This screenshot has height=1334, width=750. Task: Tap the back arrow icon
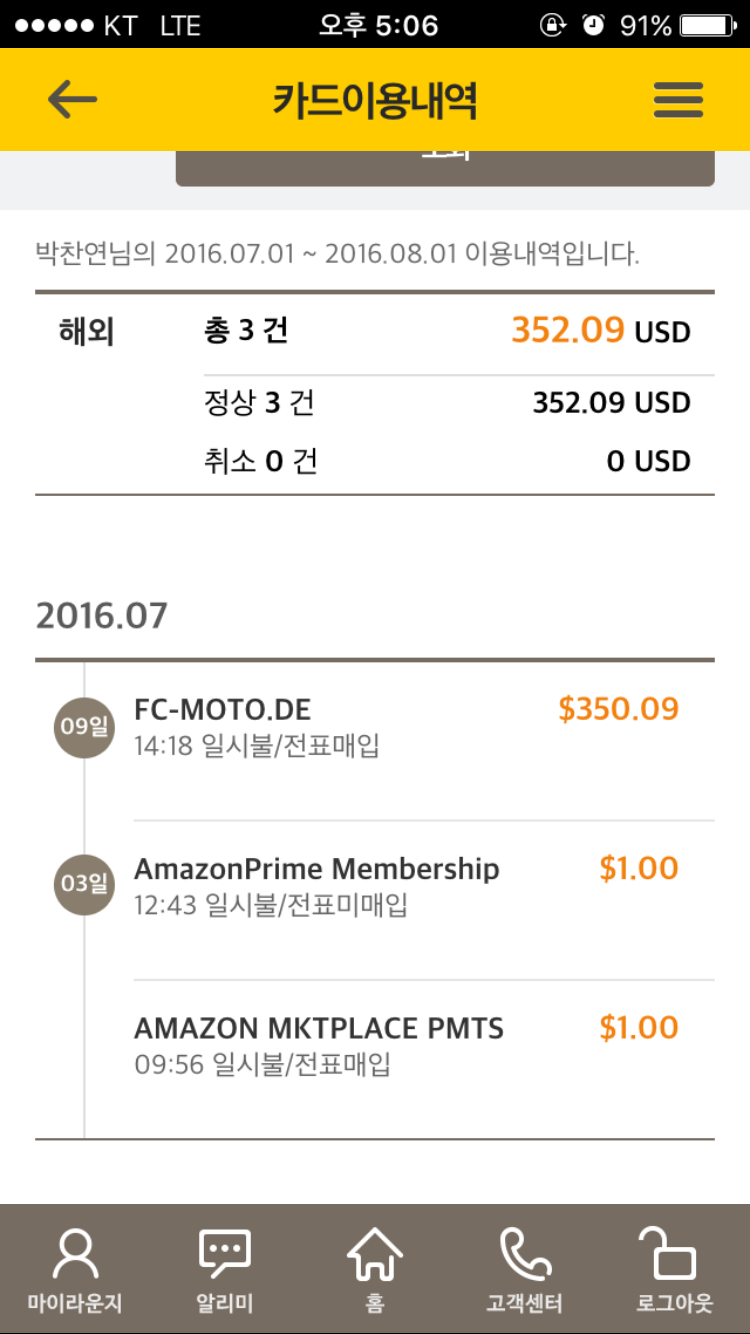click(x=72, y=100)
